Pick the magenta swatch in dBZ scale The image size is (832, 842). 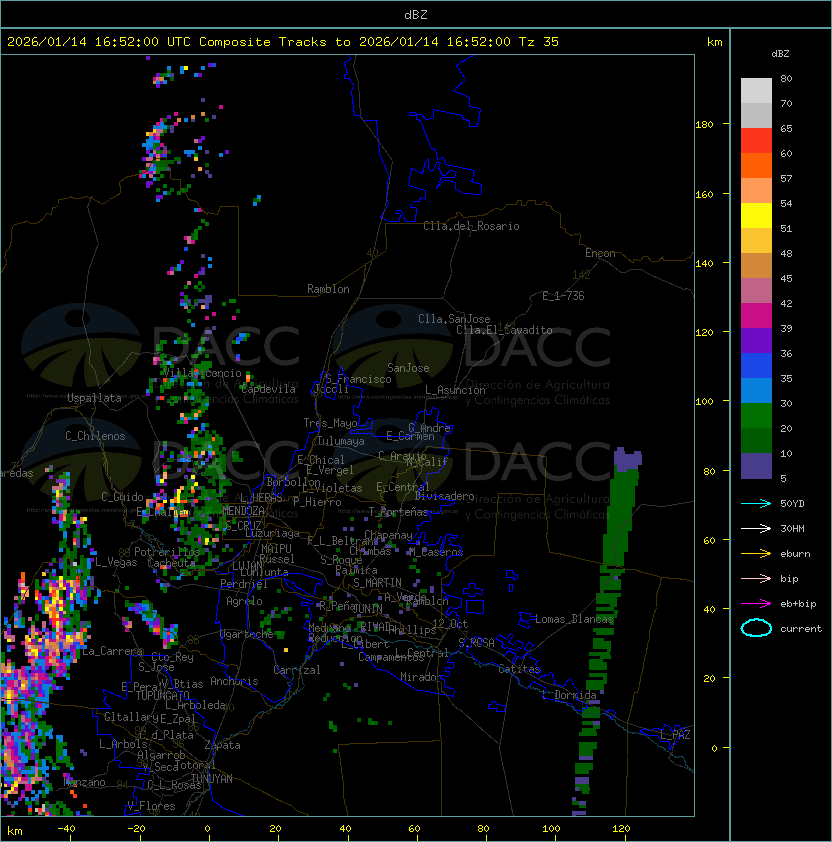coord(756,315)
